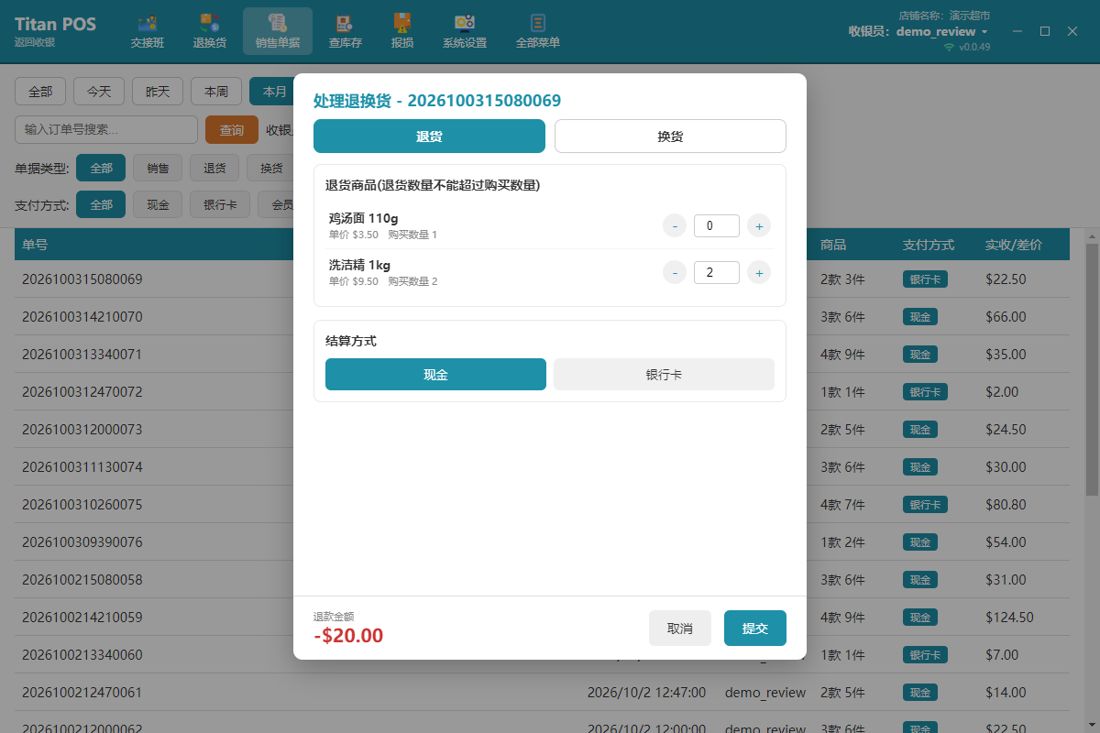The height and width of the screenshot is (733, 1100).
Task: Open the 报损 damage report icon
Action: pos(402,32)
